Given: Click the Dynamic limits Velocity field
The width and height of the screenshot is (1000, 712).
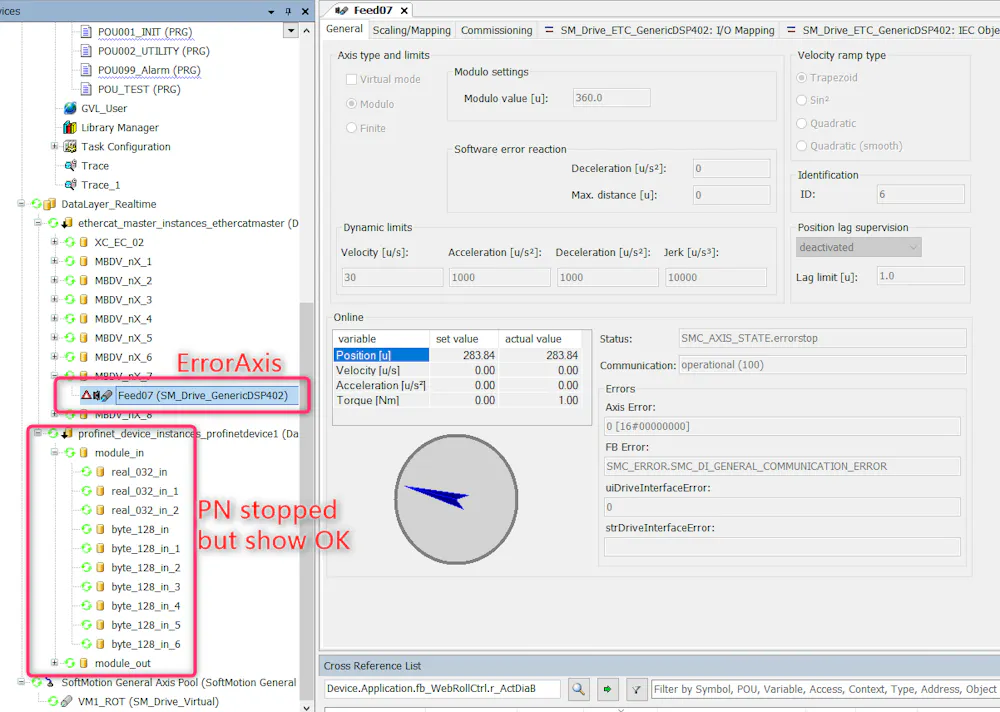Looking at the screenshot, I should (x=392, y=277).
